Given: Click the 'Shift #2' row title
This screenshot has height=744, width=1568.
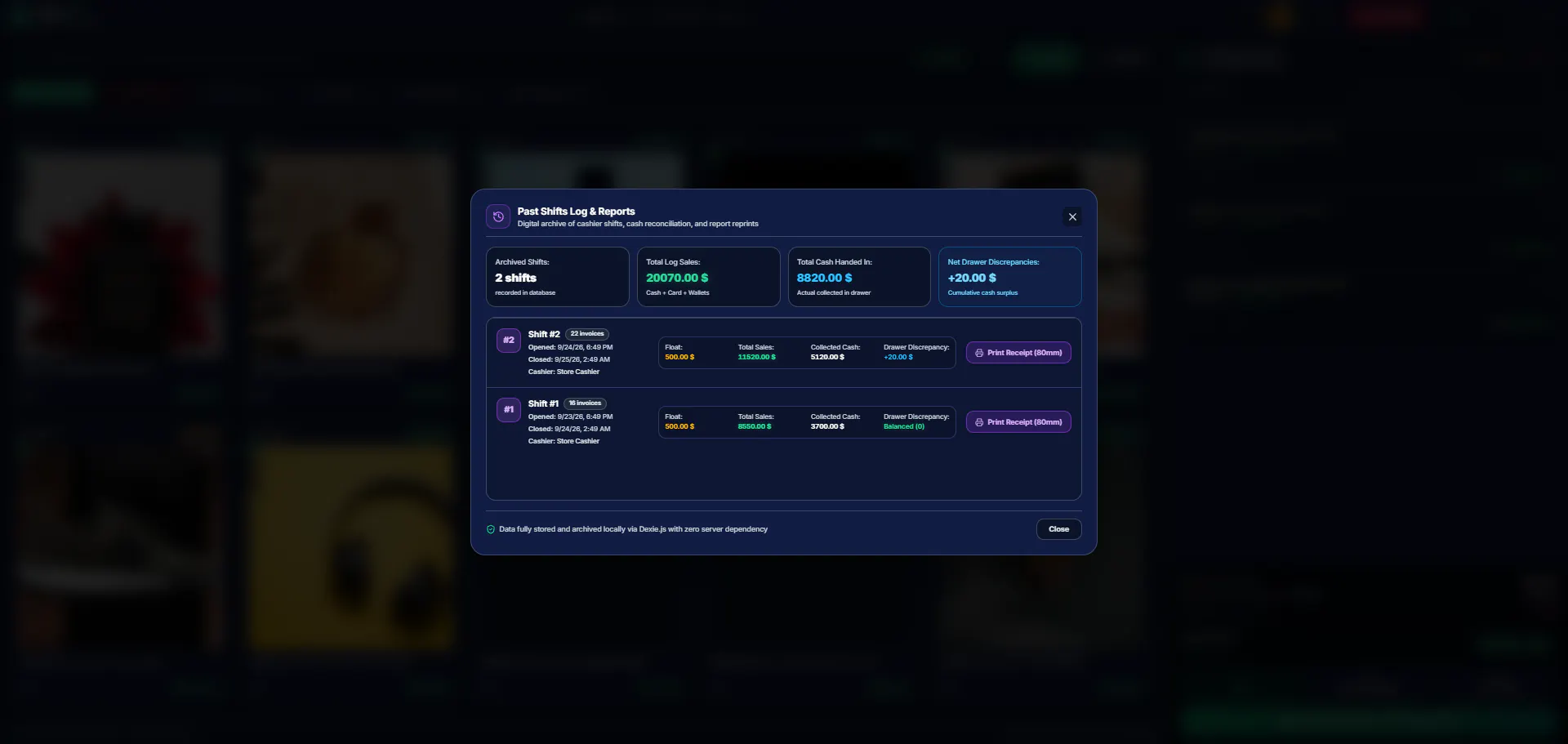Looking at the screenshot, I should click(544, 334).
